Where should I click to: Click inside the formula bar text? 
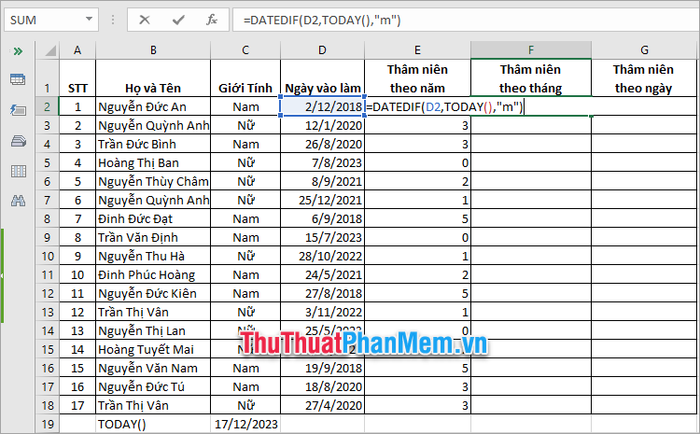click(322, 20)
